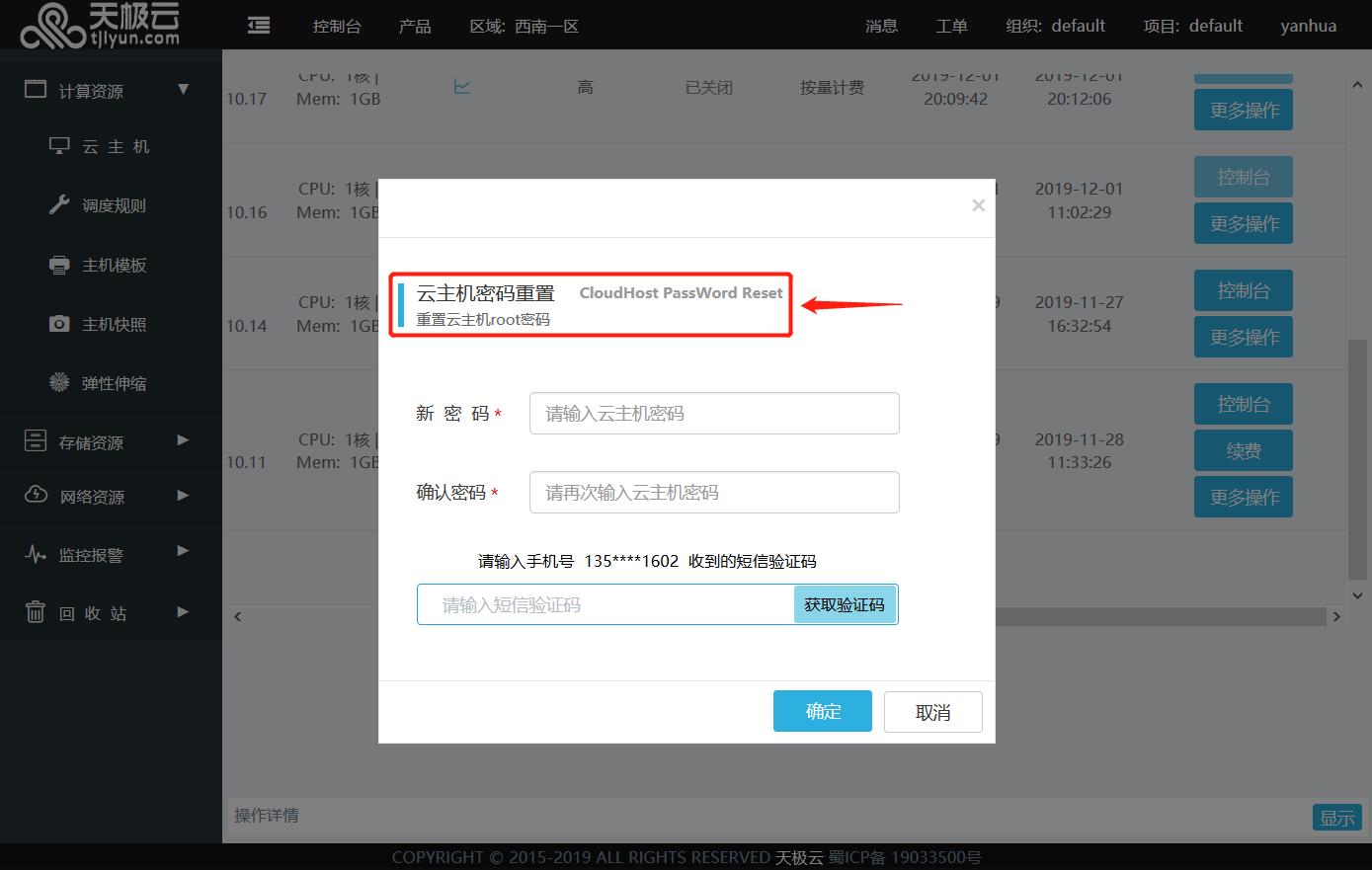The image size is (1372, 870).
Task: Click the hamburger menu collapse icon
Action: [259, 26]
